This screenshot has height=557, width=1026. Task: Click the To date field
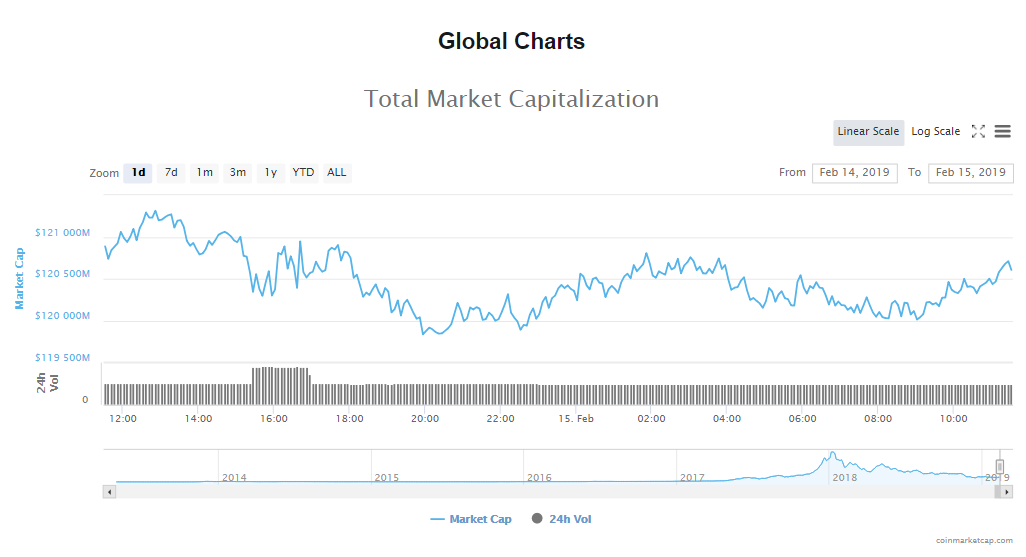(x=970, y=173)
